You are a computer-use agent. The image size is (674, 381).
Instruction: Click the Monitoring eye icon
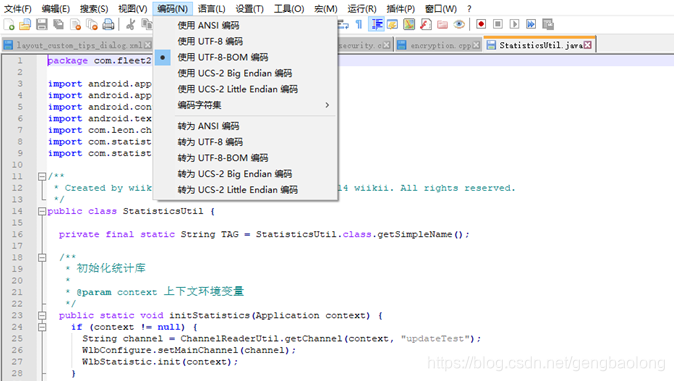pyautogui.click(x=459, y=25)
